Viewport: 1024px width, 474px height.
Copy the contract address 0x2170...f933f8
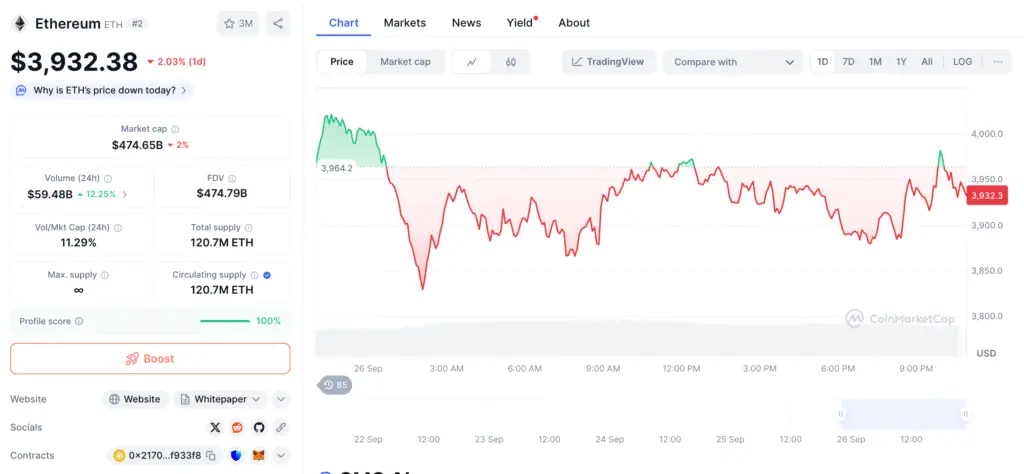[x=211, y=456]
